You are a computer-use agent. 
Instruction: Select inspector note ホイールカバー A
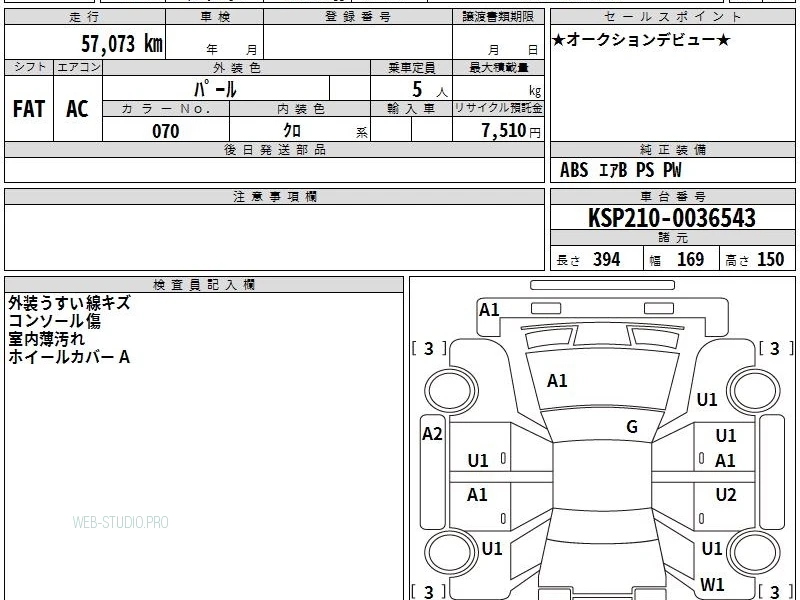pos(69,357)
